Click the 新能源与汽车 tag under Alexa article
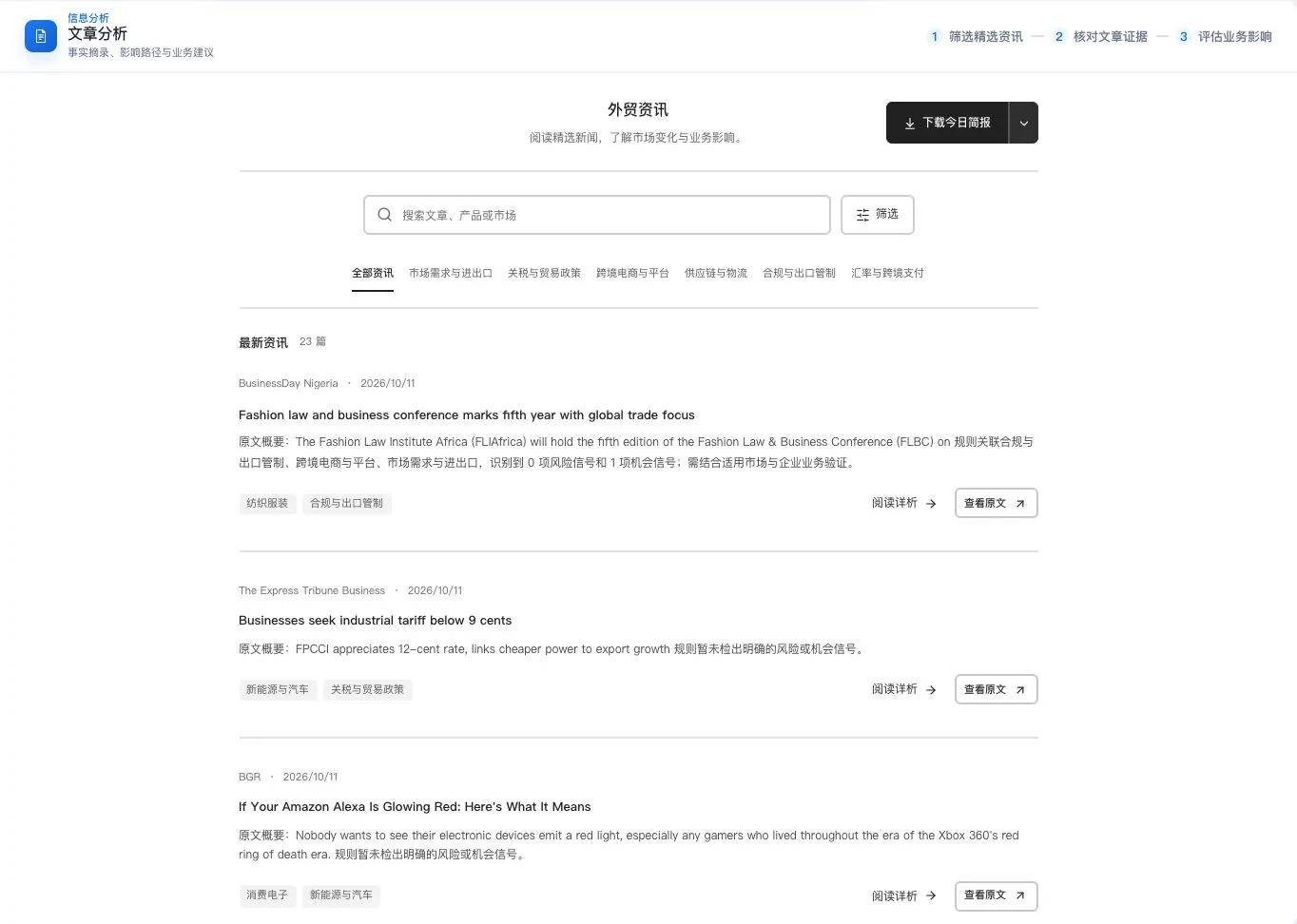The height and width of the screenshot is (924, 1297). pos(340,895)
